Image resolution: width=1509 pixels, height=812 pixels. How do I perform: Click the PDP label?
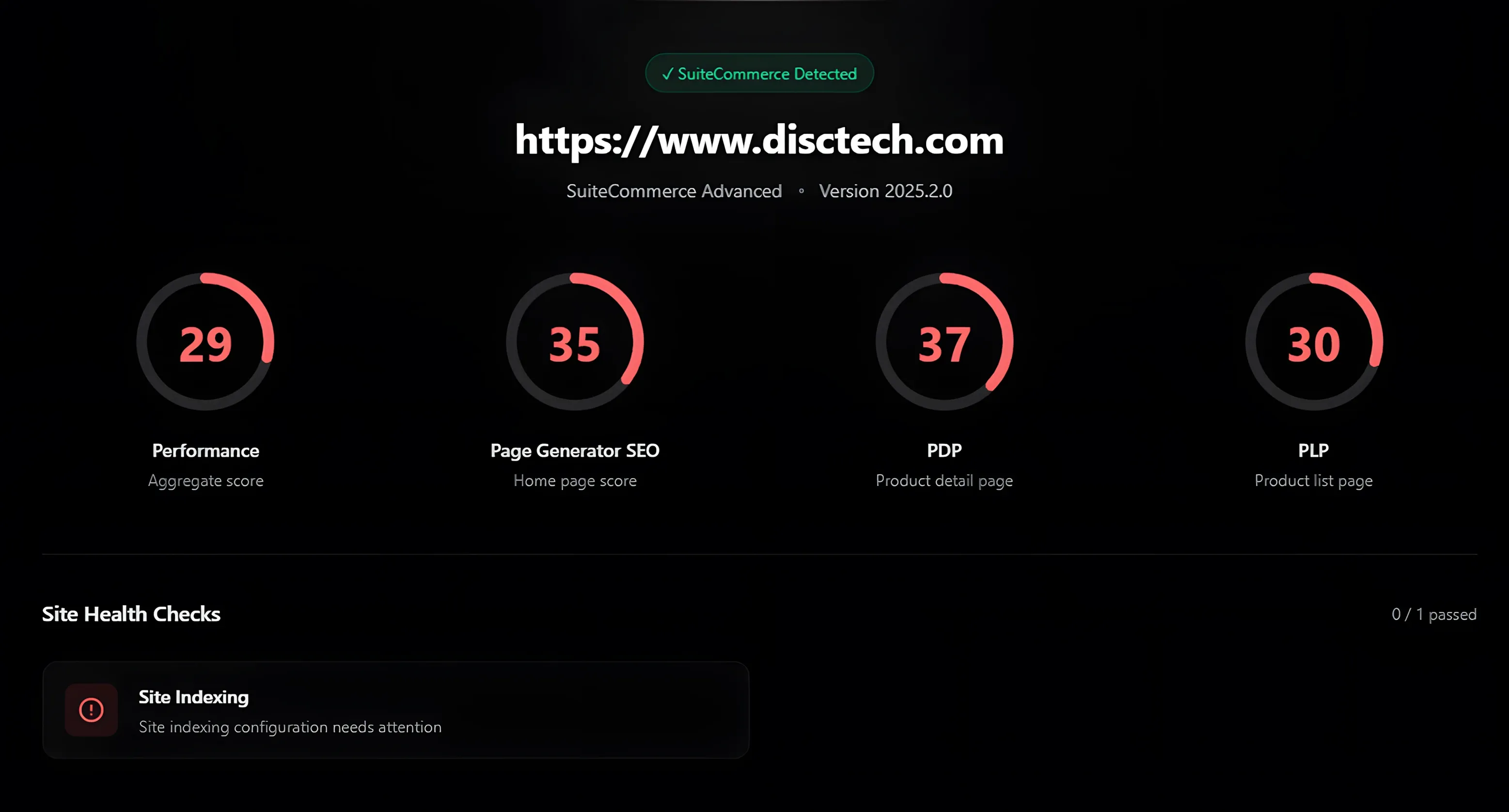coord(944,451)
